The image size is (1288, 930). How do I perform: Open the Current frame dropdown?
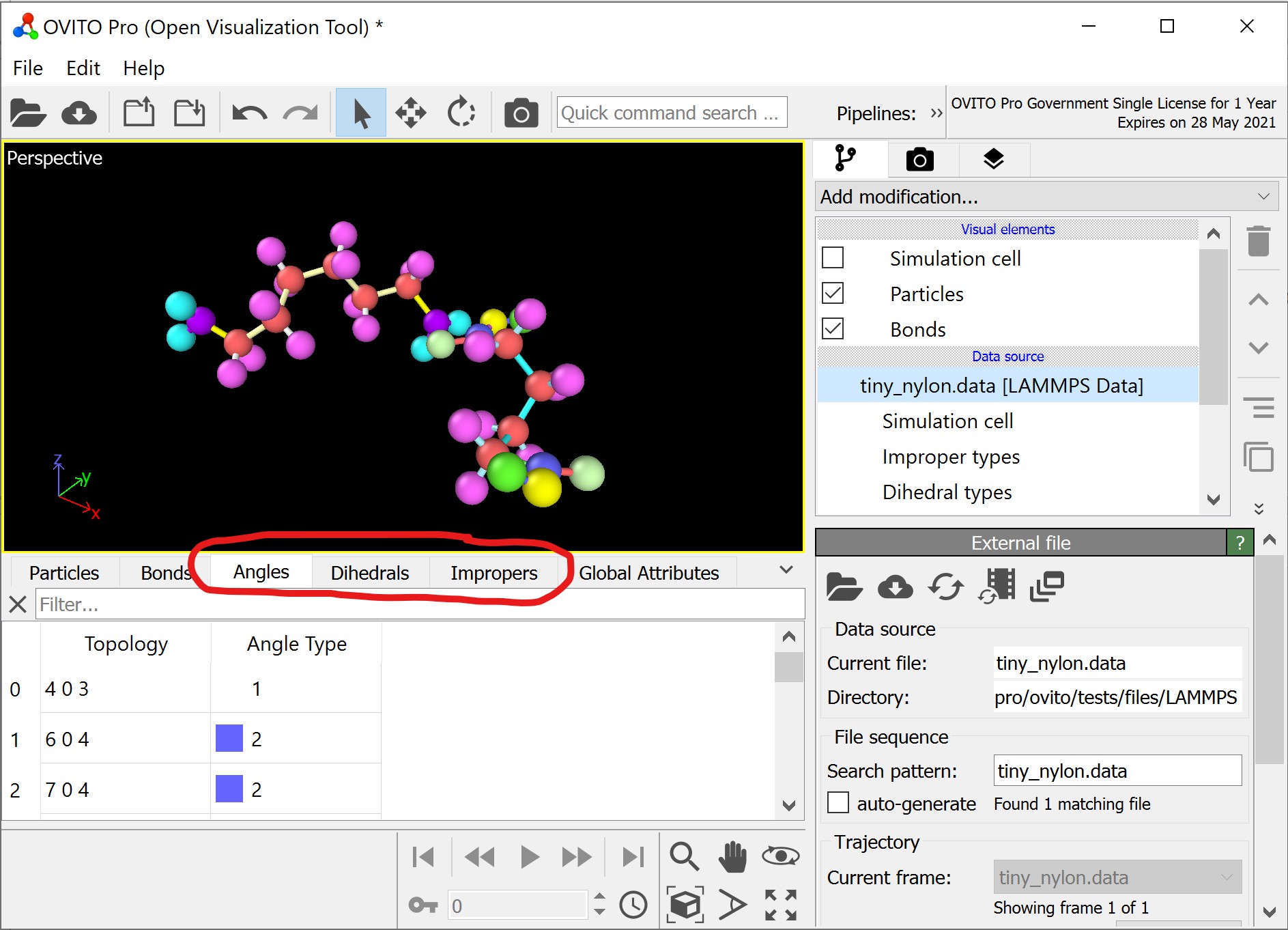point(1117,877)
